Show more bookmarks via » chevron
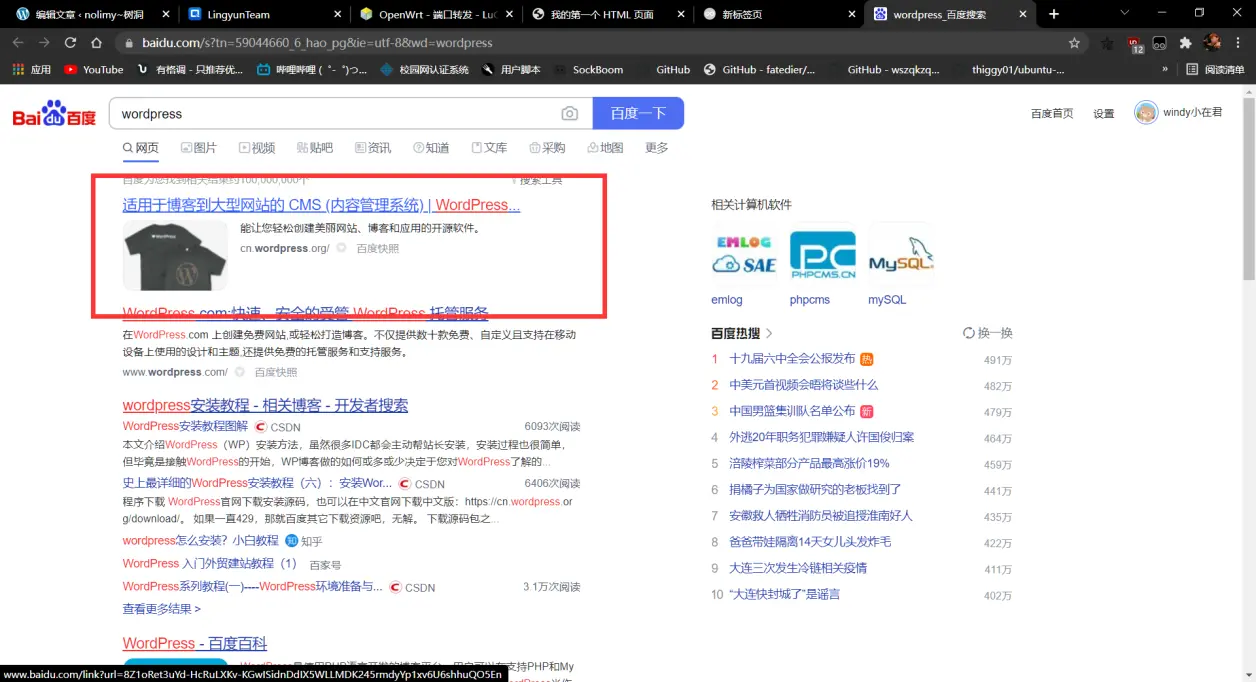The image size is (1256, 682). point(1165,70)
